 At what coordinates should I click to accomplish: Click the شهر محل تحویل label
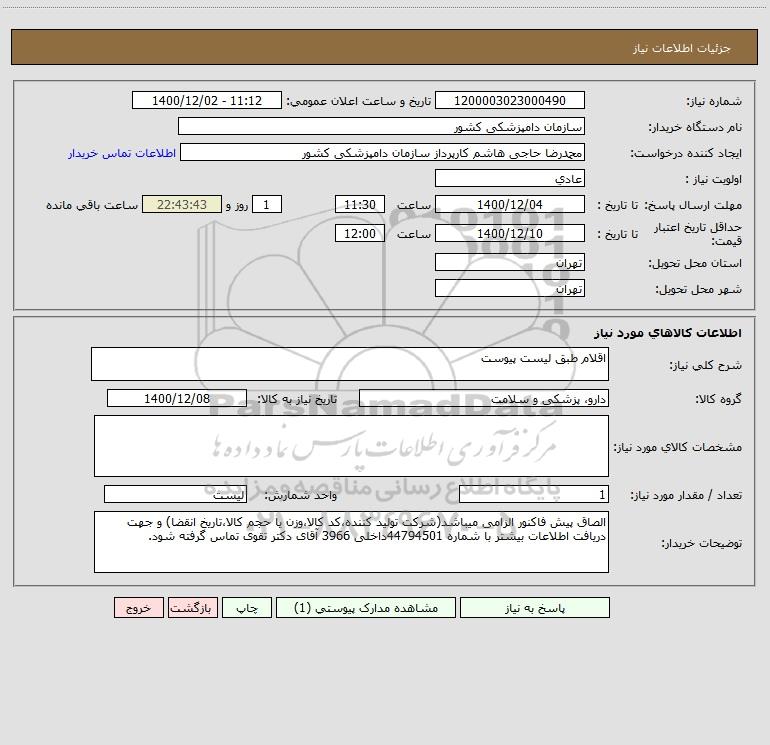coord(699,290)
